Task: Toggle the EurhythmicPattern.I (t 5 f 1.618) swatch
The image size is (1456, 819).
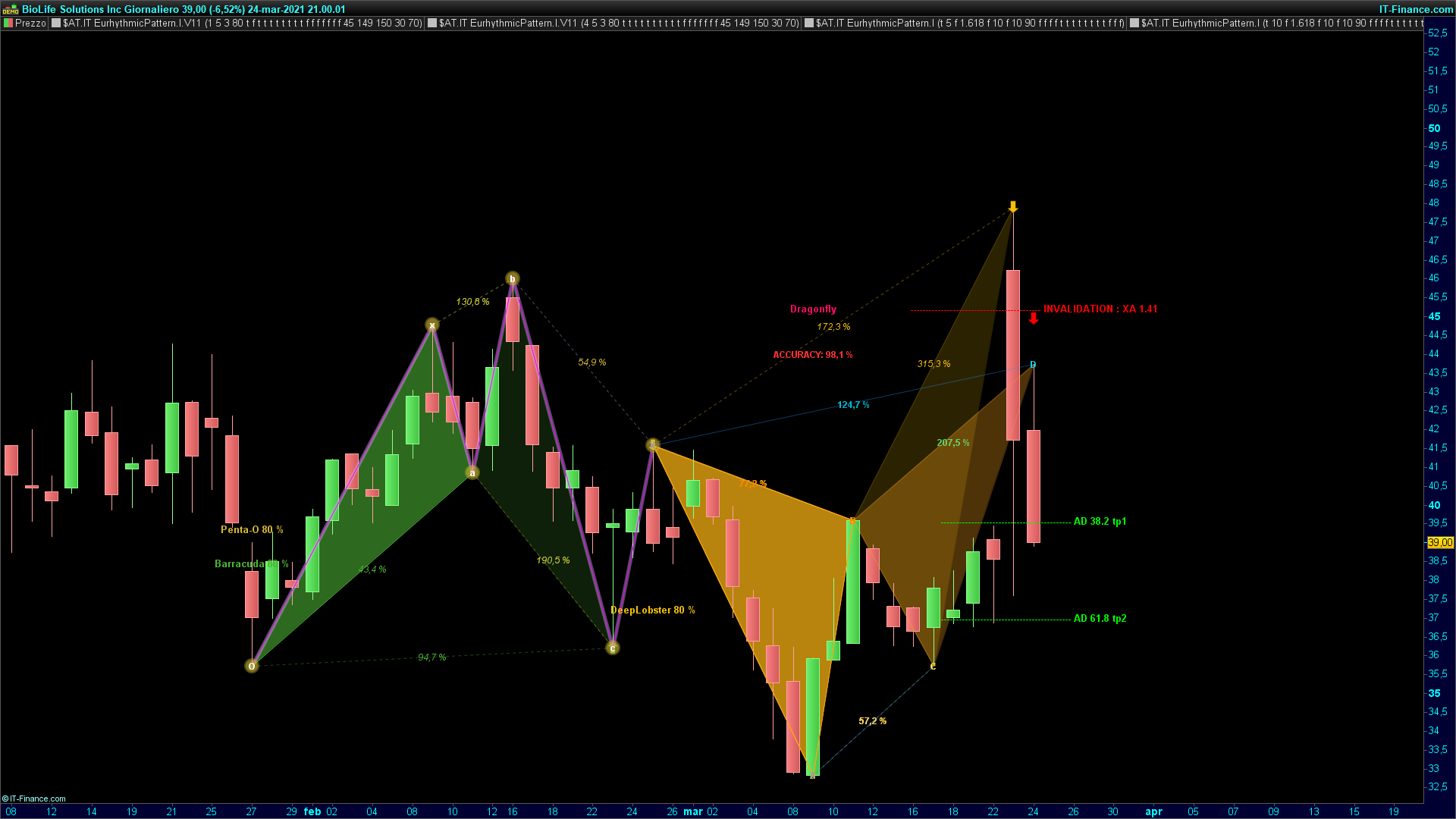Action: pos(809,23)
